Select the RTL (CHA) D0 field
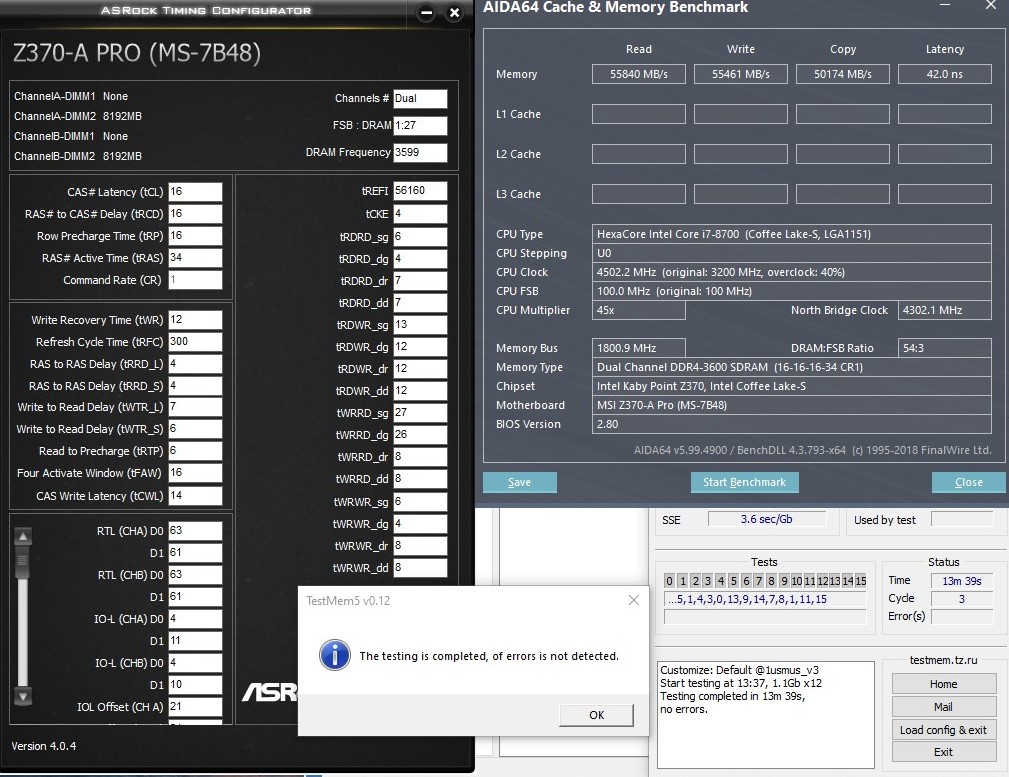Screen dimensions: 1009x777 195,530
